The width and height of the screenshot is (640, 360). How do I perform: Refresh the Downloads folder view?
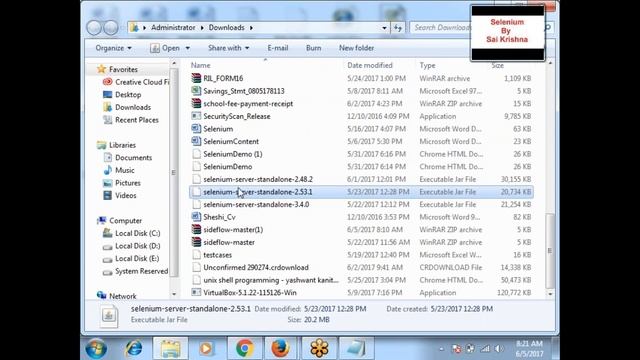[x=398, y=28]
